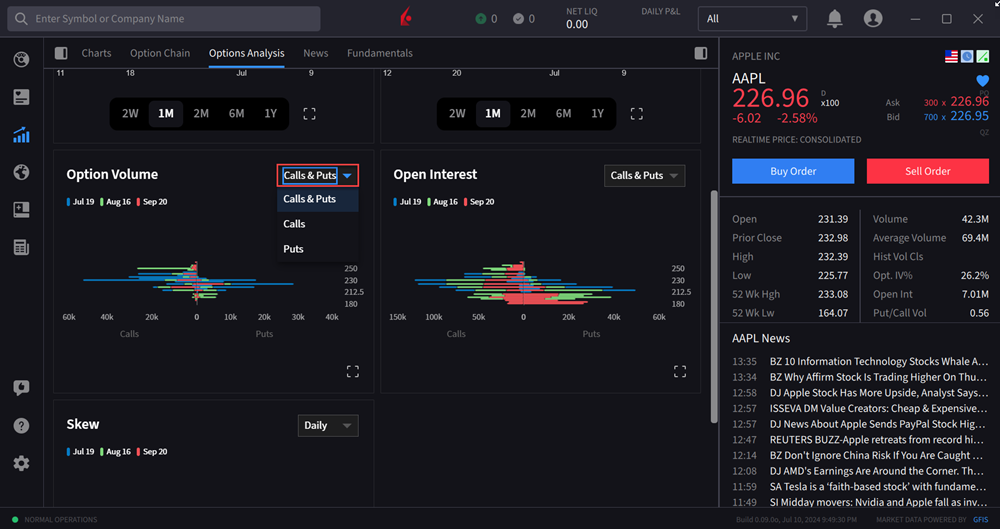The width and height of the screenshot is (1000, 529).
Task: Select 6M range on chart above Open Interest
Action: [x=564, y=114]
